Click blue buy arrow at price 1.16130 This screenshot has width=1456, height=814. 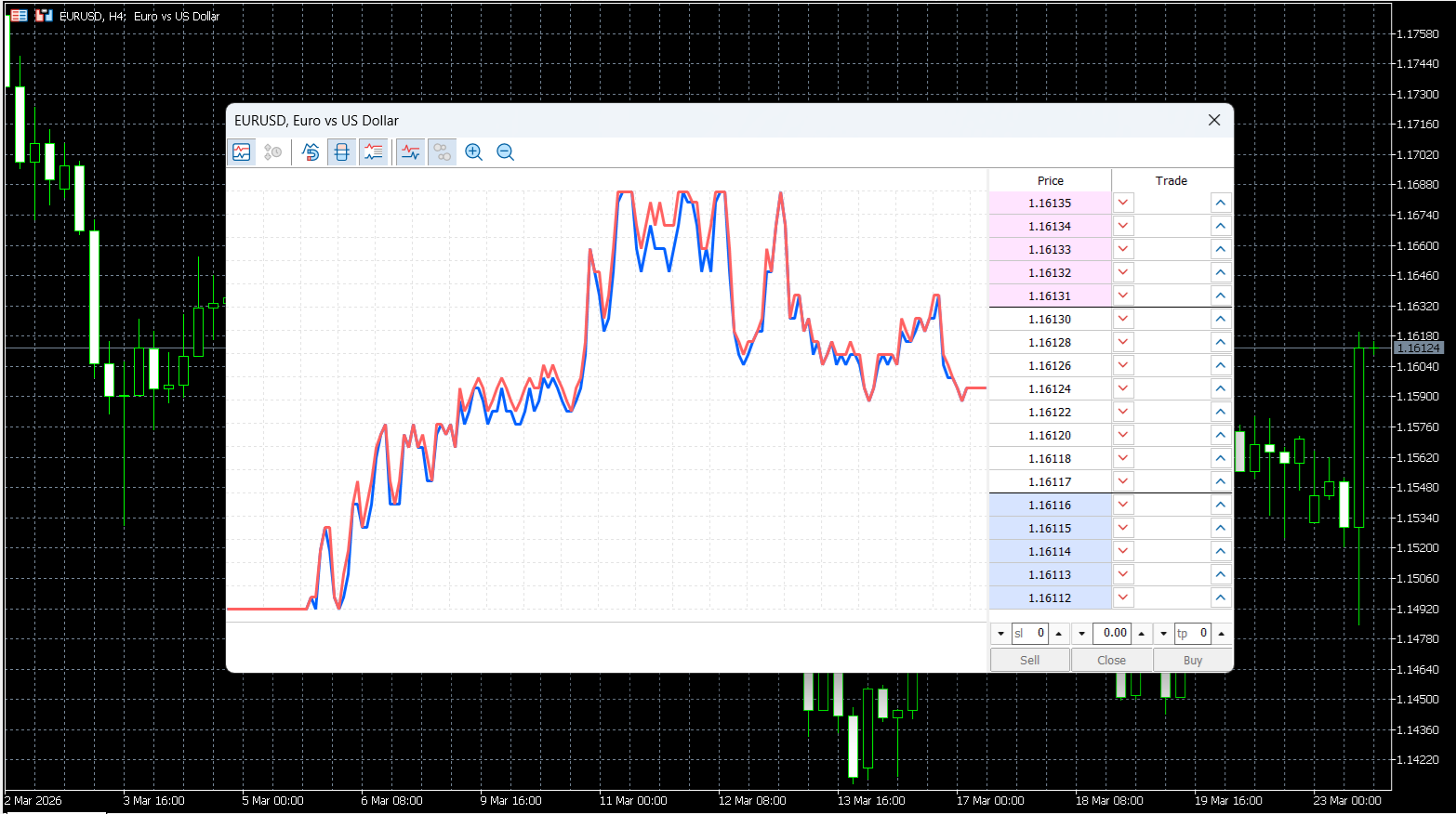1221,319
